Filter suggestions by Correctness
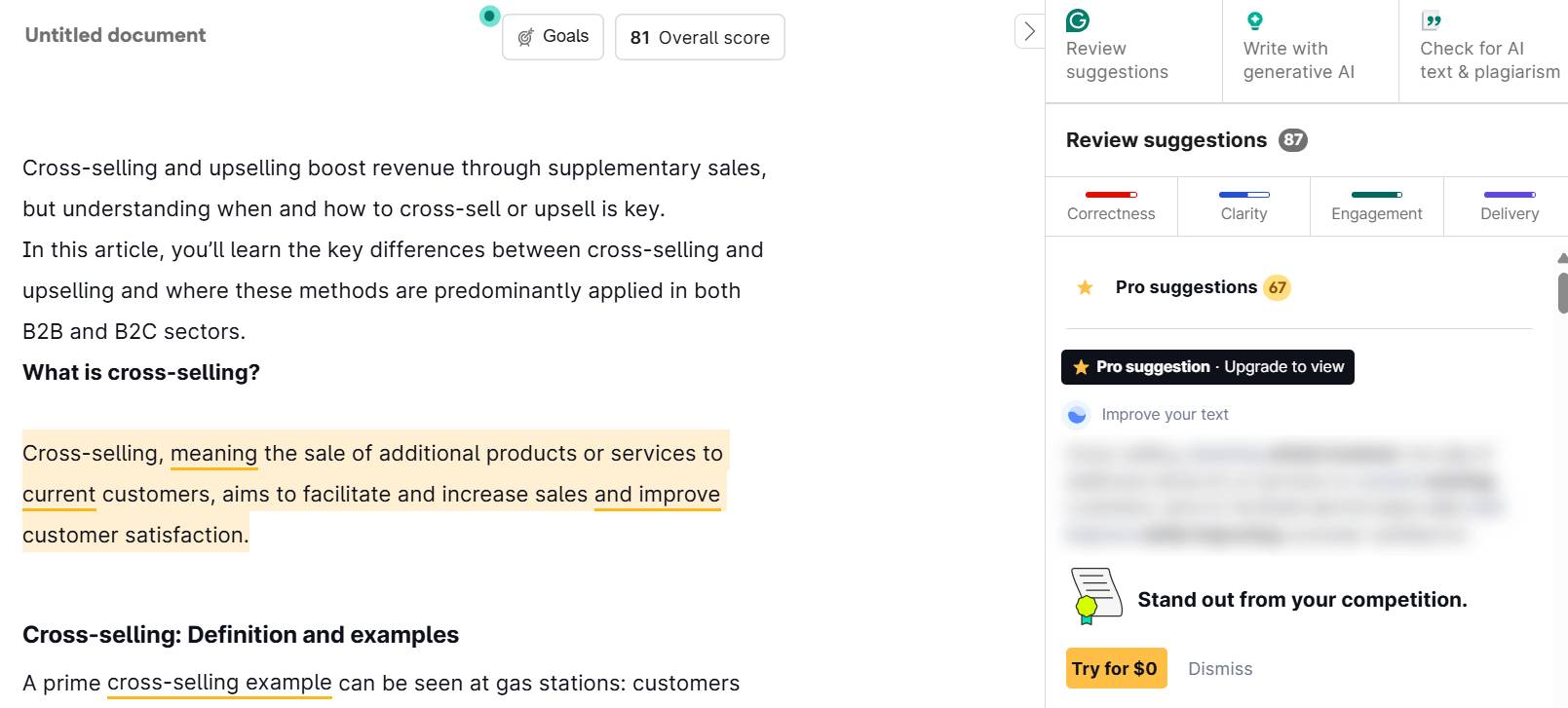Screen dimensions: 1568x708 click(1111, 206)
